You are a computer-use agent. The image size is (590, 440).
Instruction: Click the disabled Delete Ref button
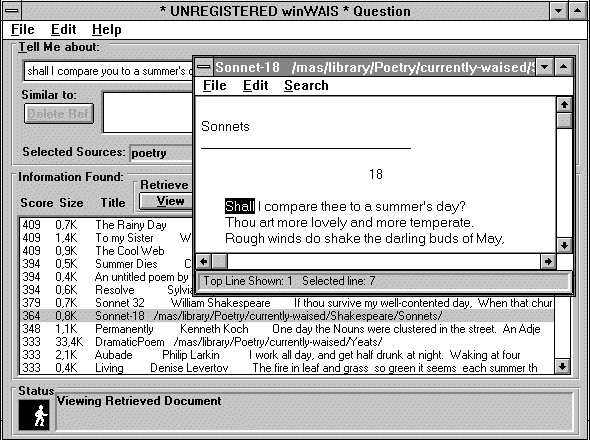point(59,114)
